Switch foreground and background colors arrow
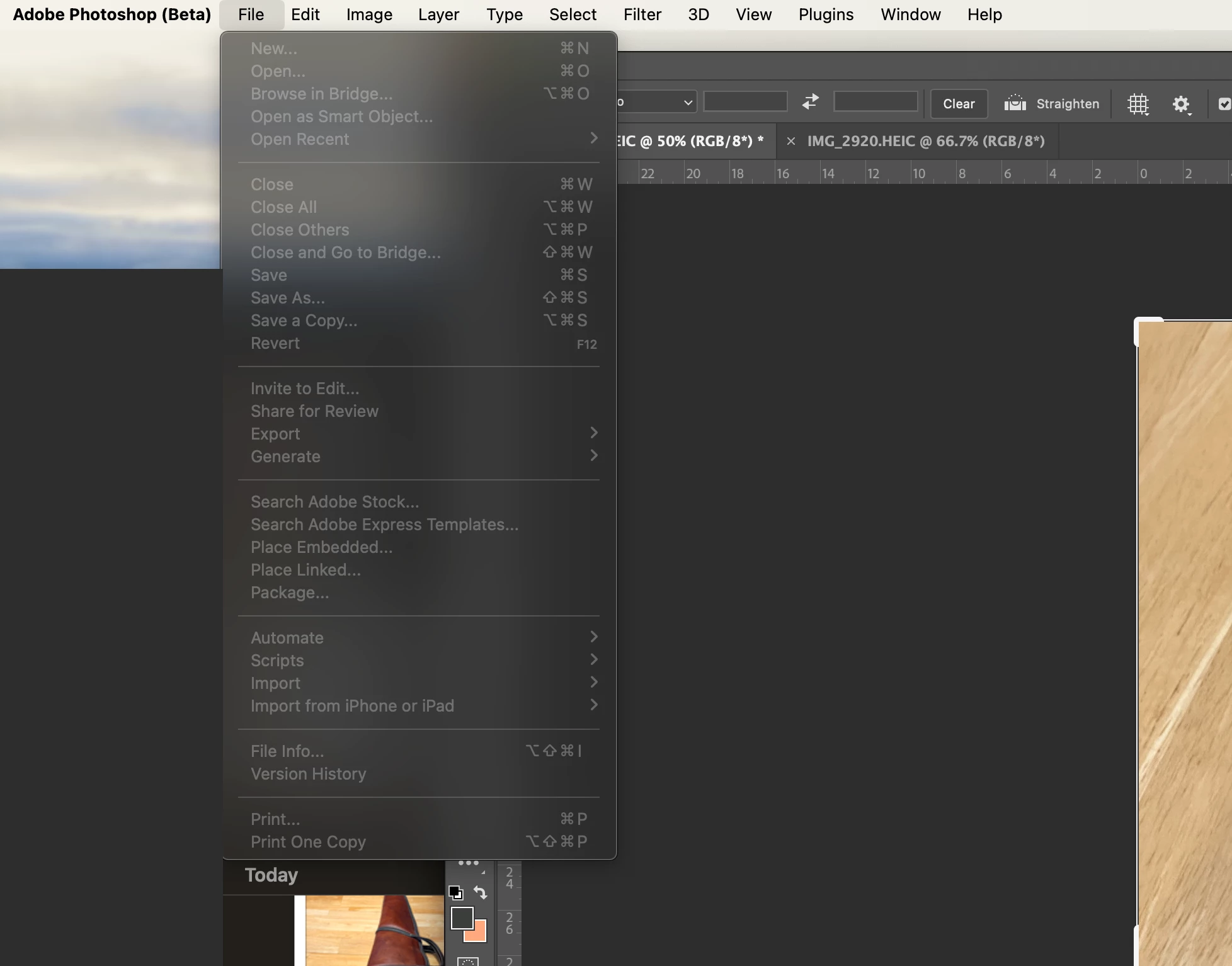 coord(481,892)
